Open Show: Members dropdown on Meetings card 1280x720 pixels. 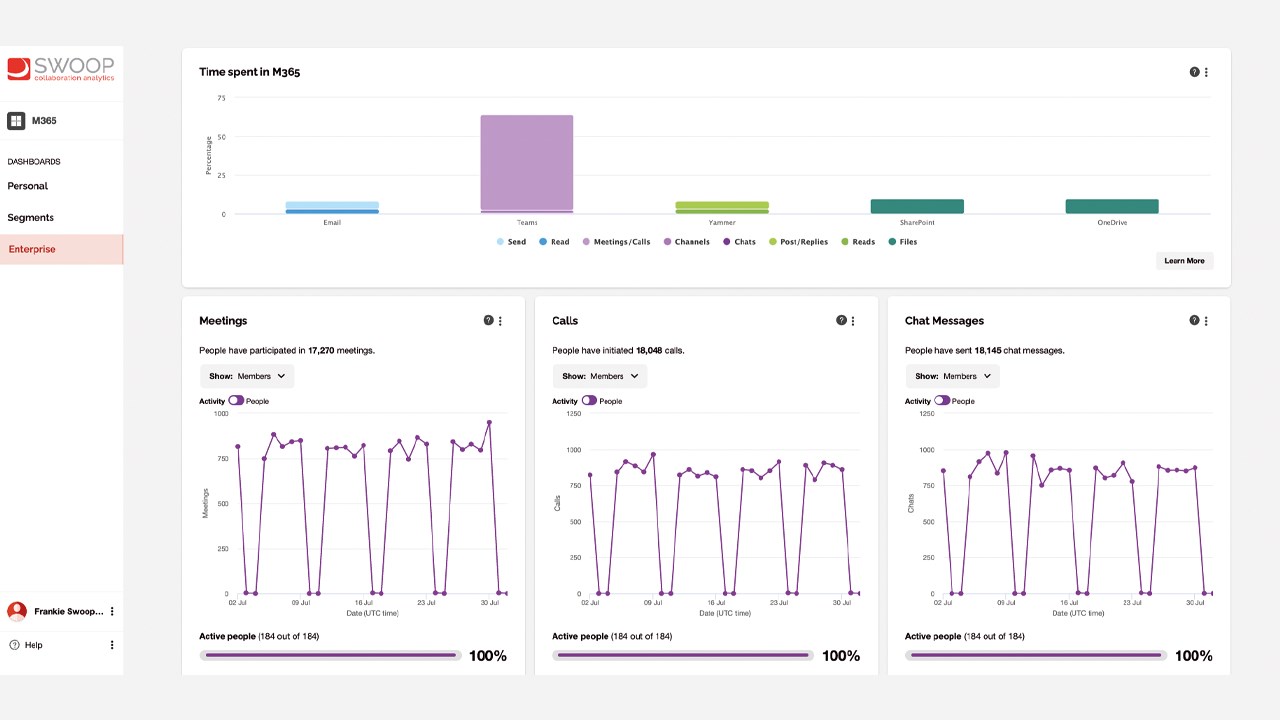(x=247, y=376)
